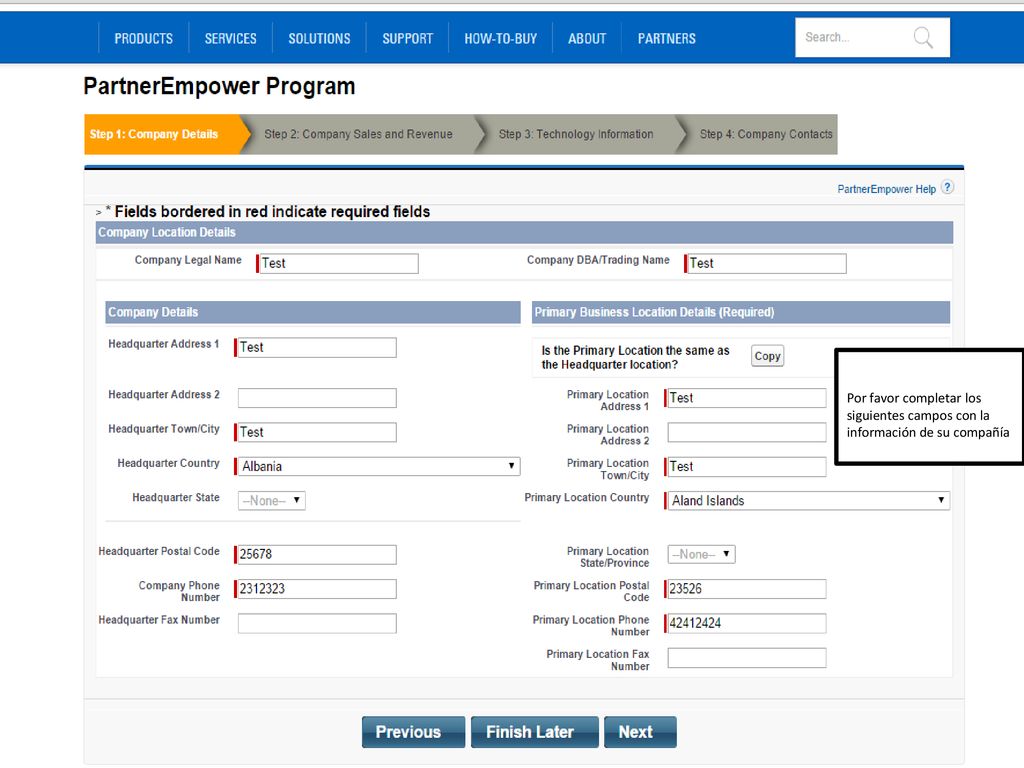Open Primary Location State/Province dropdown
Viewport: 1024px width, 768px height.
701,554
